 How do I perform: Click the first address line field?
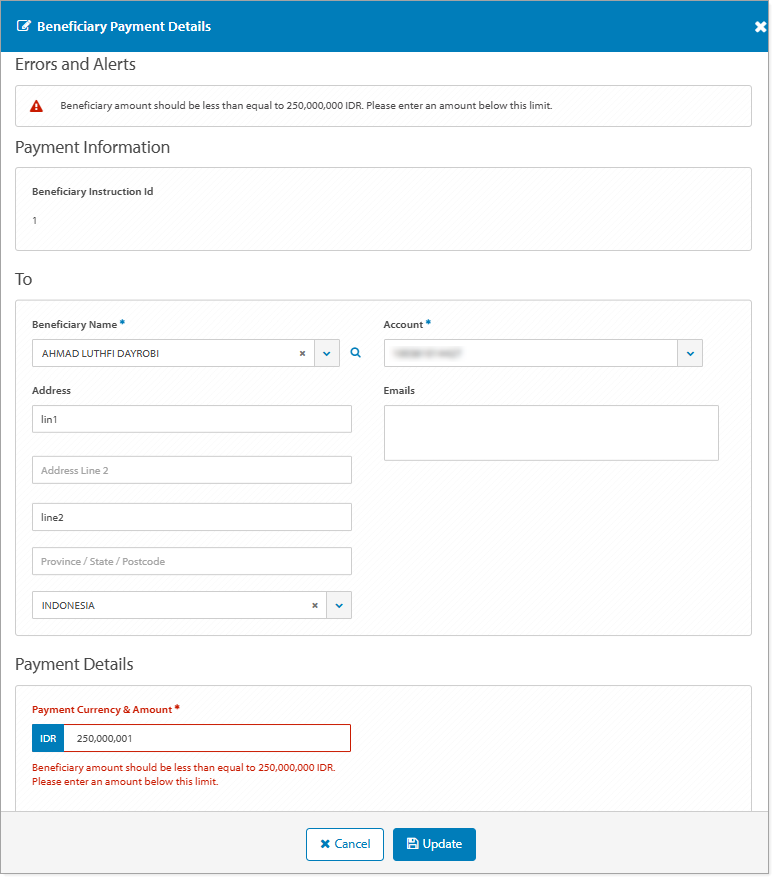192,419
